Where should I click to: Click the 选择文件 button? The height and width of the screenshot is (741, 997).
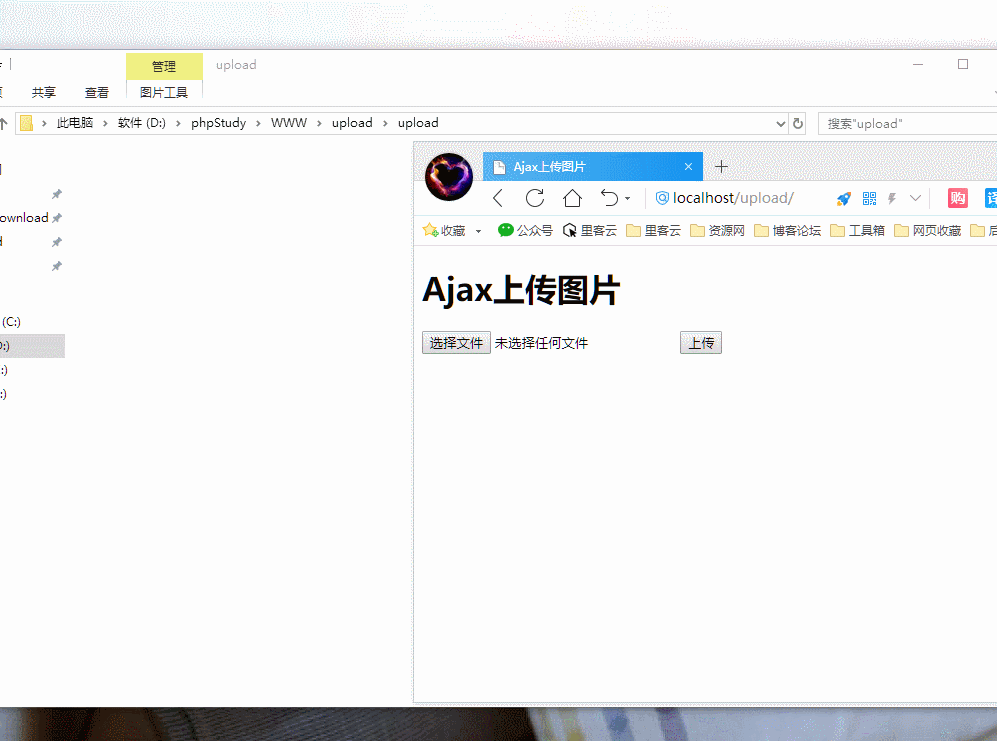456,343
